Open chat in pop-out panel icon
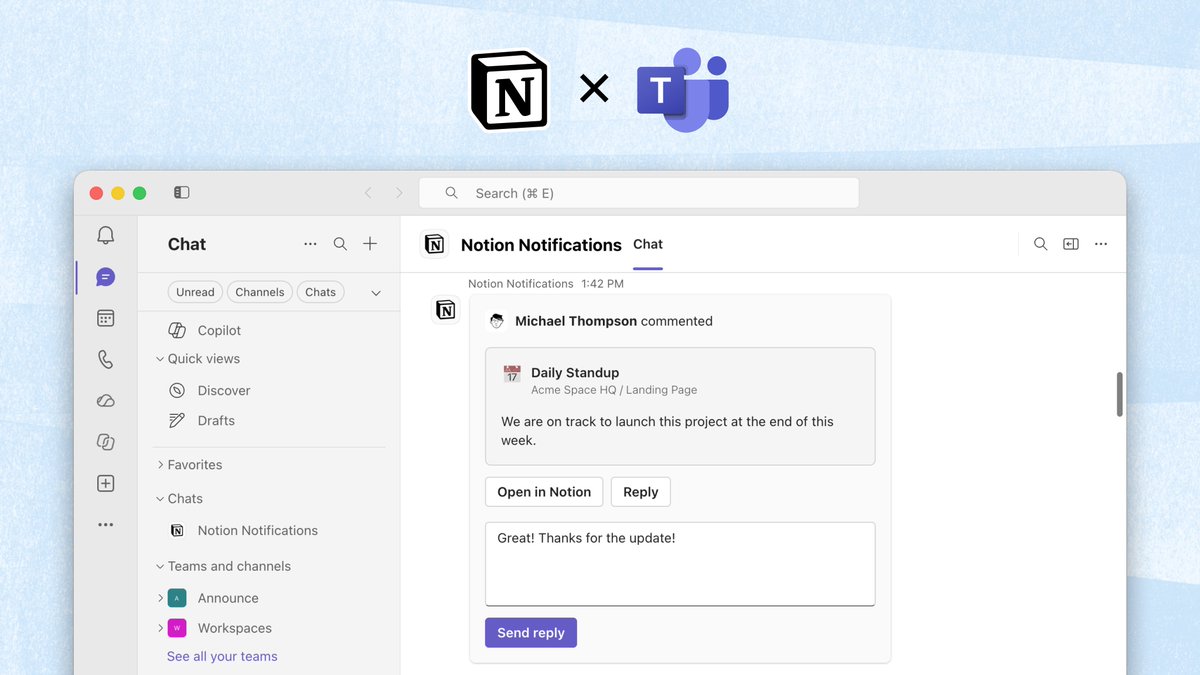 pos(1070,244)
